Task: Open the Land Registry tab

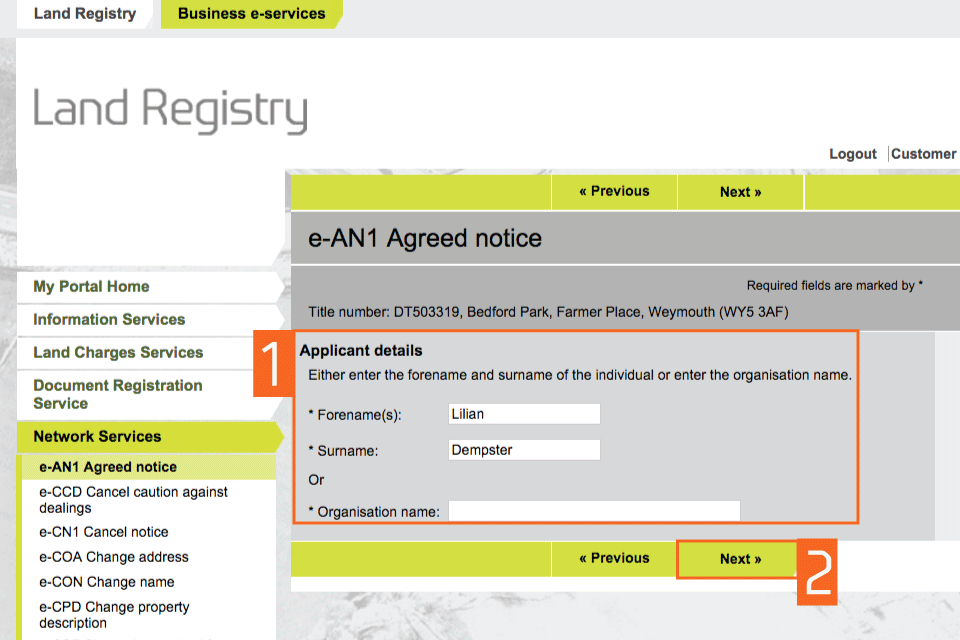Action: click(x=84, y=14)
